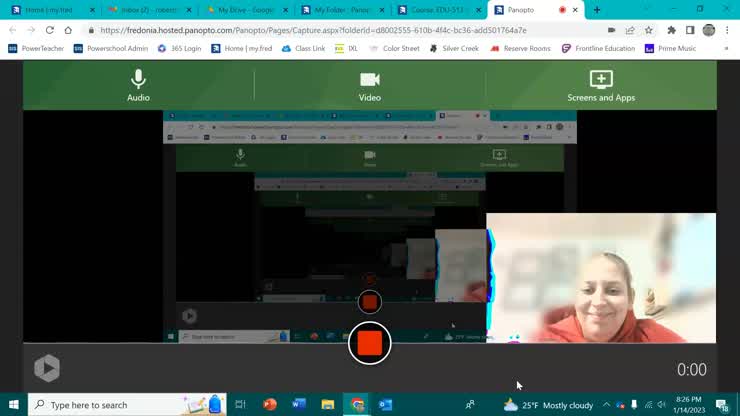This screenshot has width=740, height=416.
Task: Show hidden system tray icons
Action: [x=606, y=405]
